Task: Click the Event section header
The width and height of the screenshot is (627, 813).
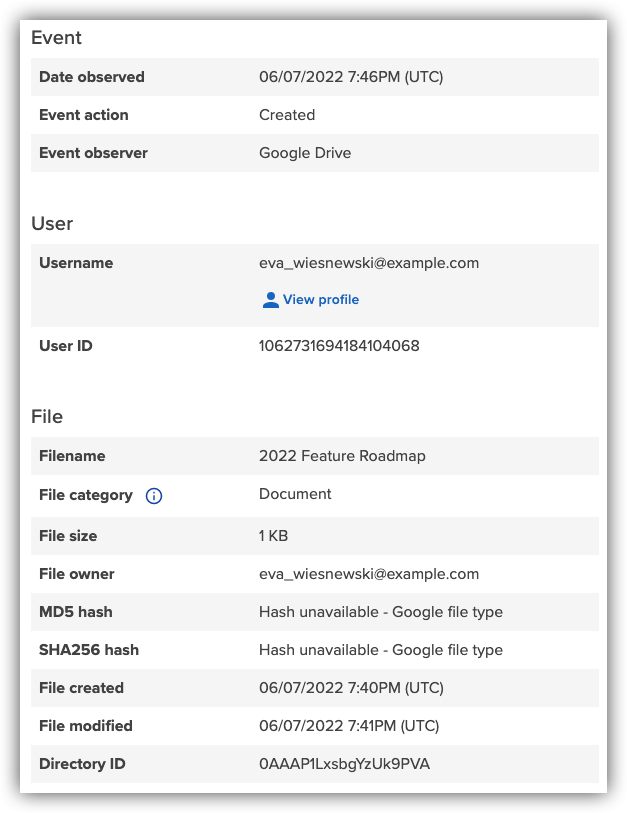Action: point(57,38)
